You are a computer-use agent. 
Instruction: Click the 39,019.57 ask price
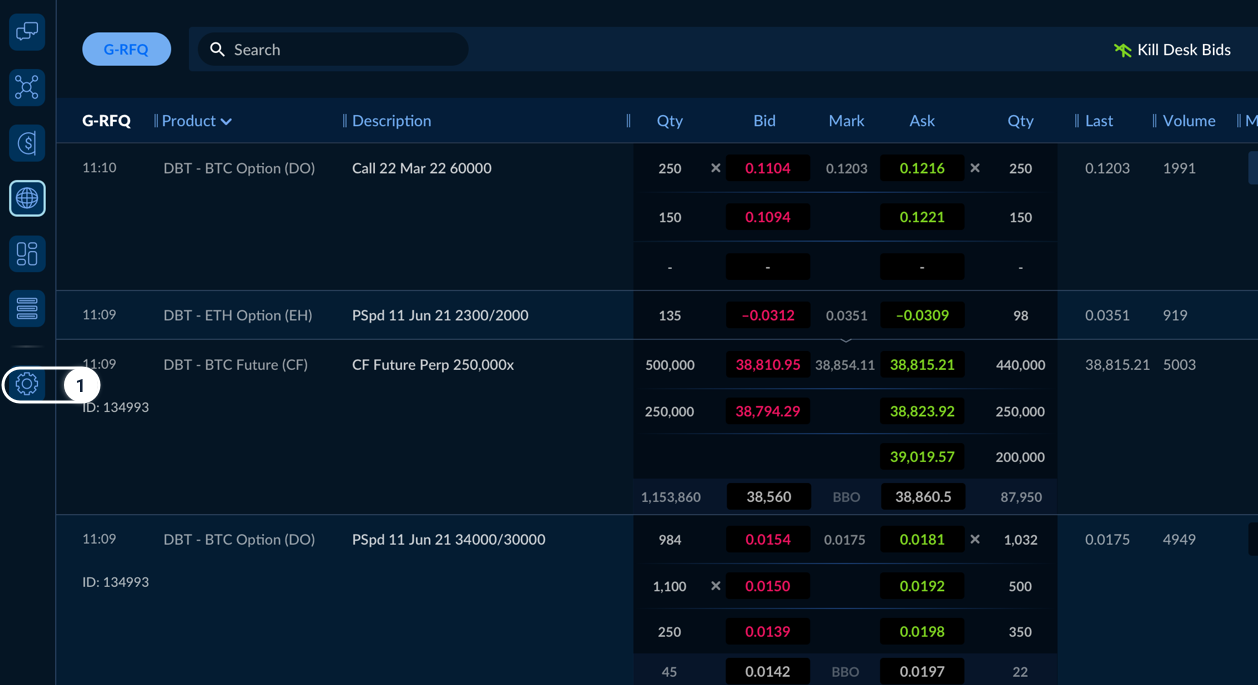pyautogui.click(x=922, y=457)
